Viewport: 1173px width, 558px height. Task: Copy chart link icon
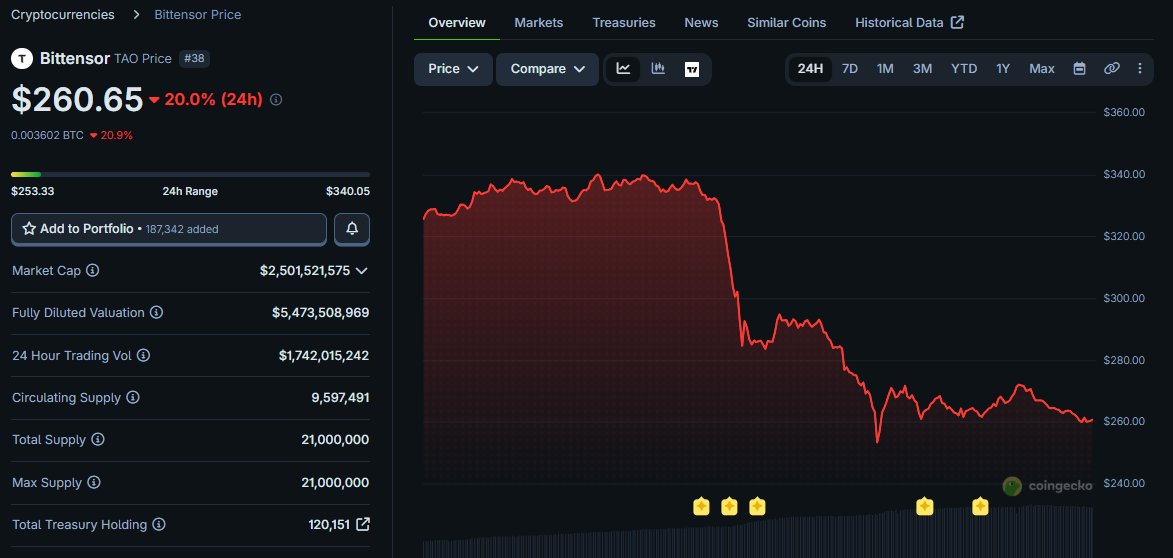(x=1111, y=69)
